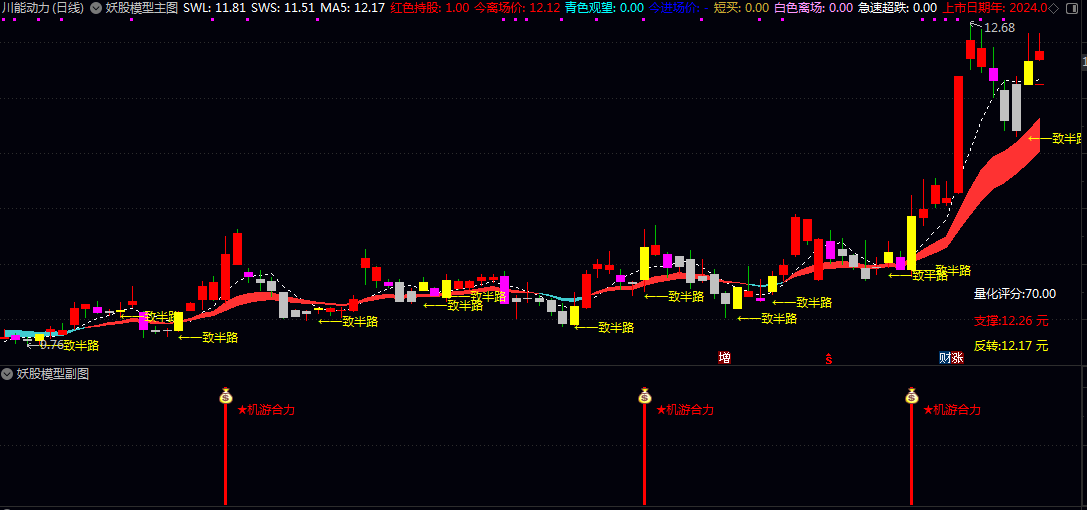Select the last ★机游合力 label
The width and height of the screenshot is (1087, 510).
[952, 410]
